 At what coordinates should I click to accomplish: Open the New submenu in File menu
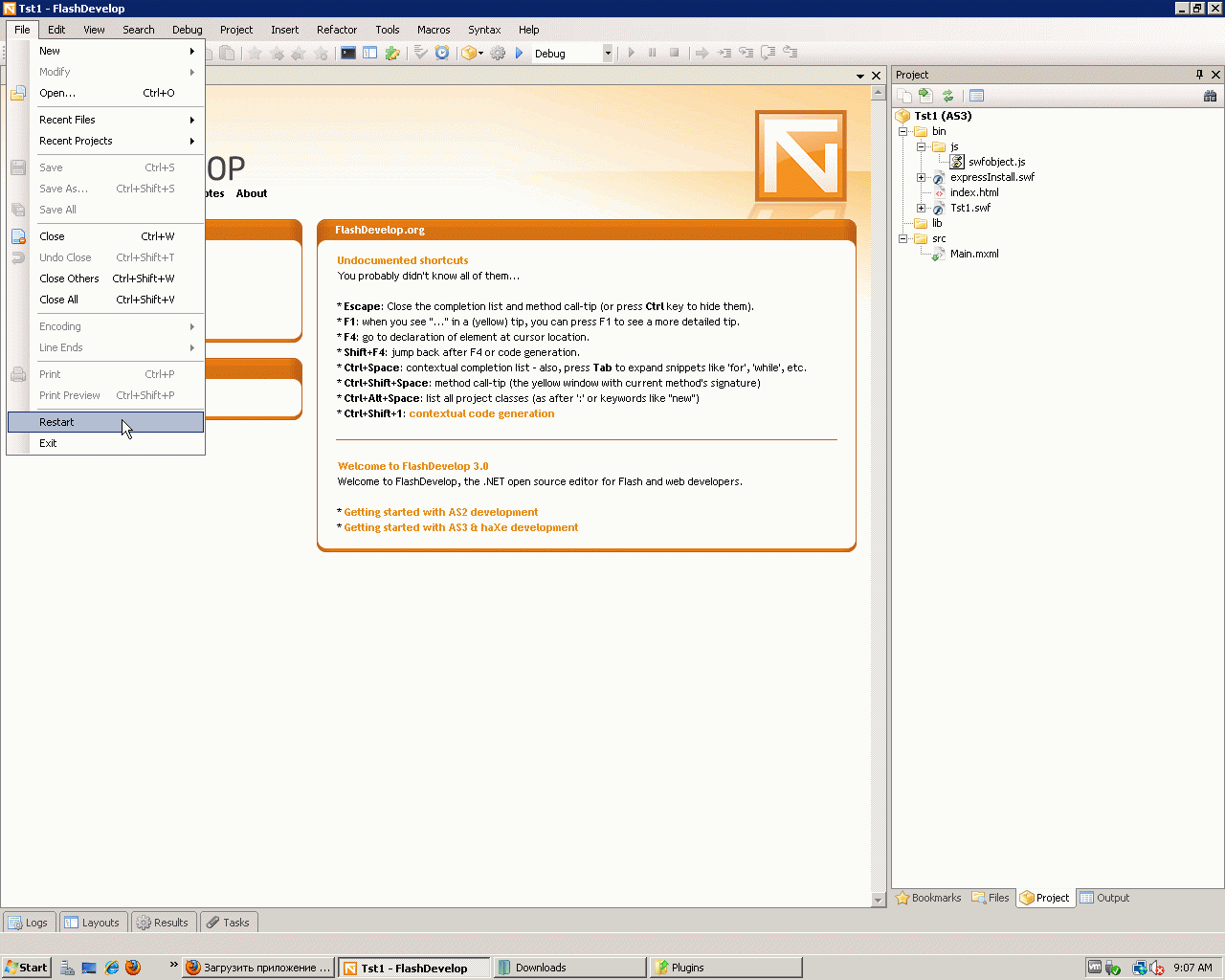pos(105,51)
